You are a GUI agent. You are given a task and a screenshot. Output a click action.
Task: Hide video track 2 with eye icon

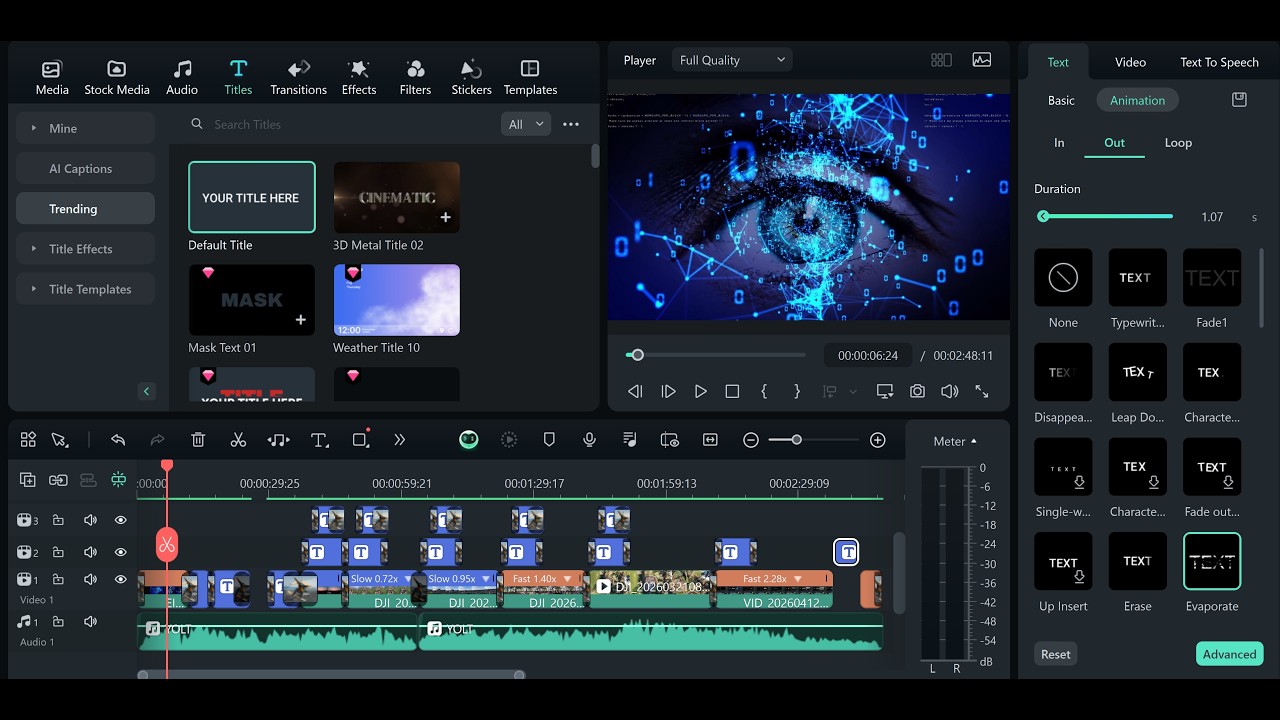pyautogui.click(x=121, y=552)
